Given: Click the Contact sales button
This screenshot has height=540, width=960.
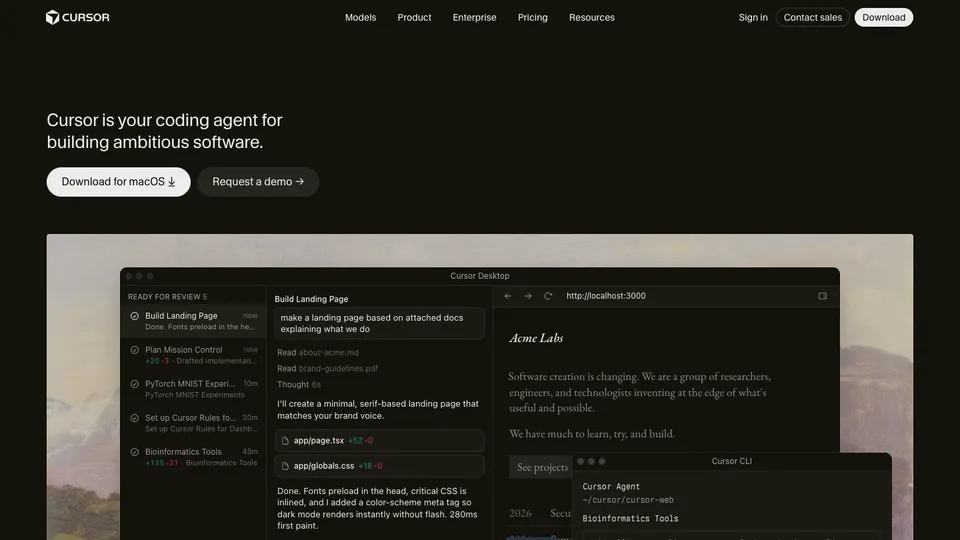Looking at the screenshot, I should [812, 18].
